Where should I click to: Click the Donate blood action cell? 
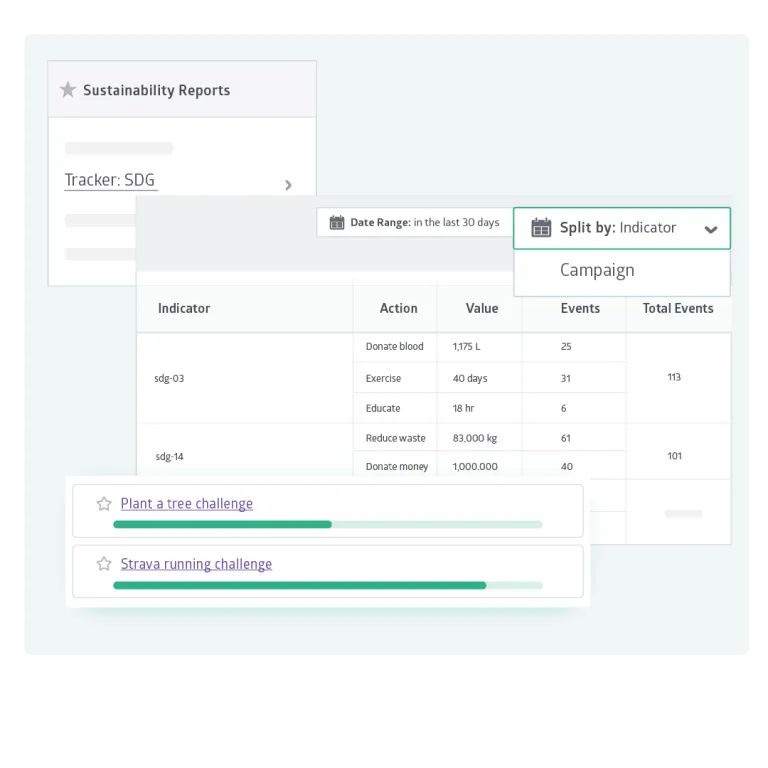[x=394, y=346]
